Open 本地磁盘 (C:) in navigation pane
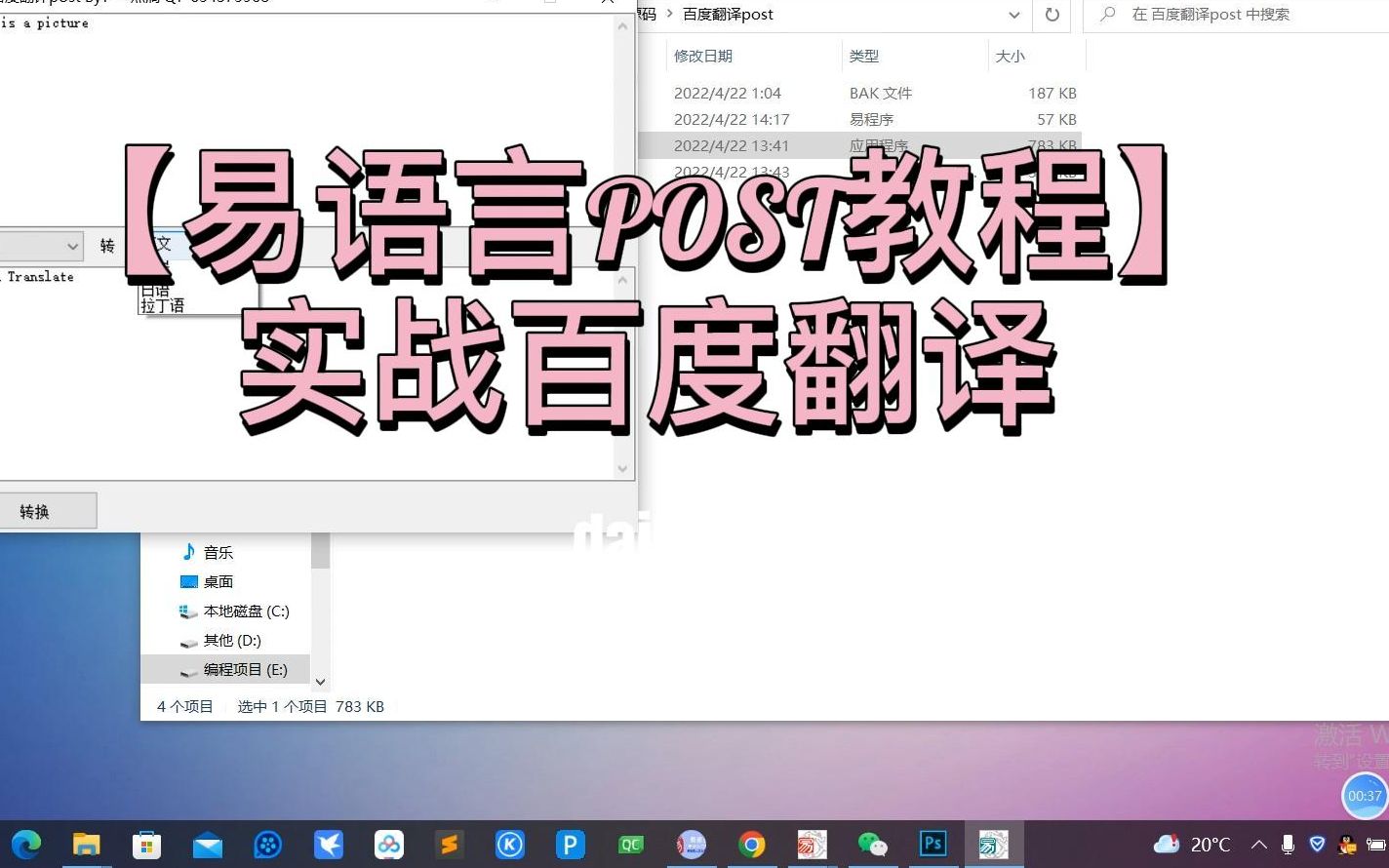Image resolution: width=1389 pixels, height=868 pixels. tap(235, 611)
